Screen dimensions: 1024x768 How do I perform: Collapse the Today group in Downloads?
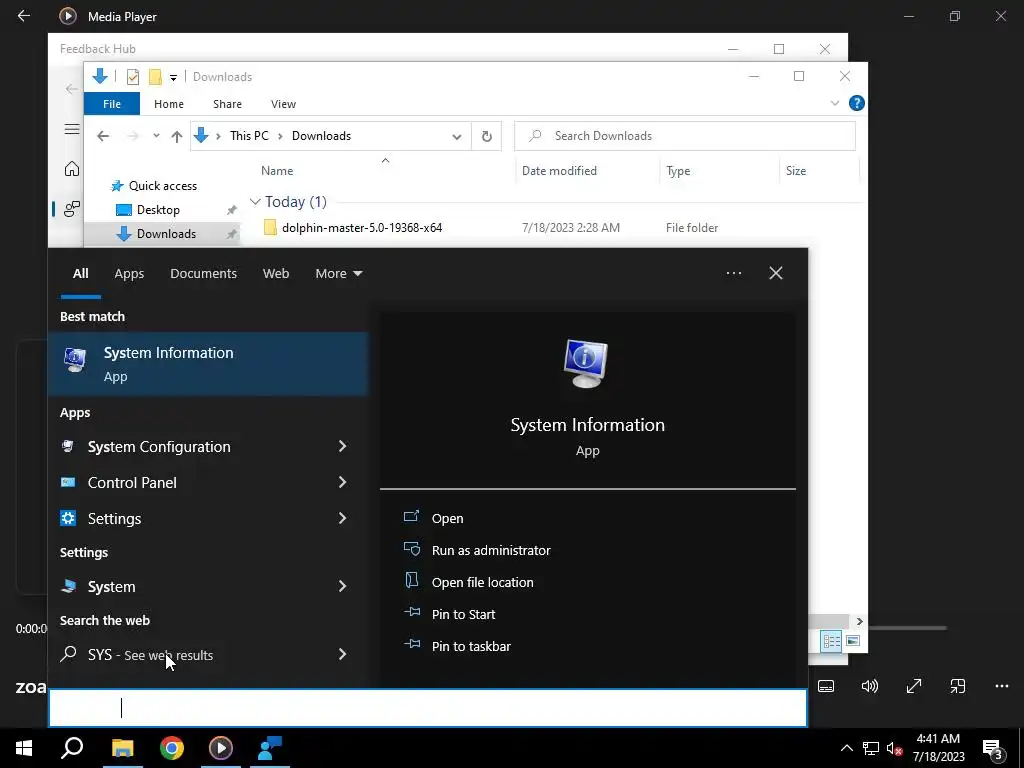(x=255, y=202)
